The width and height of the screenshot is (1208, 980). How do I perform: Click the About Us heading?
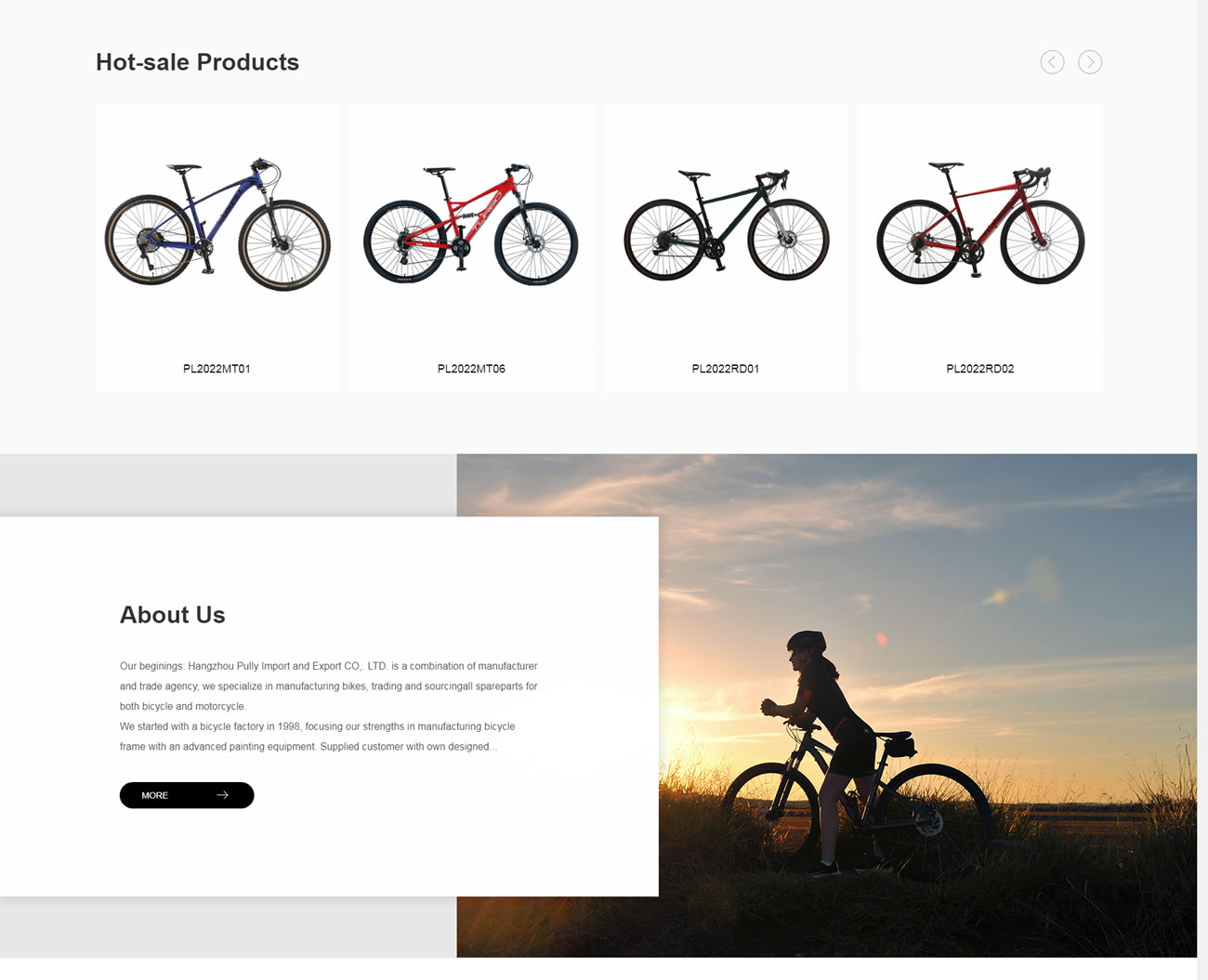click(173, 615)
